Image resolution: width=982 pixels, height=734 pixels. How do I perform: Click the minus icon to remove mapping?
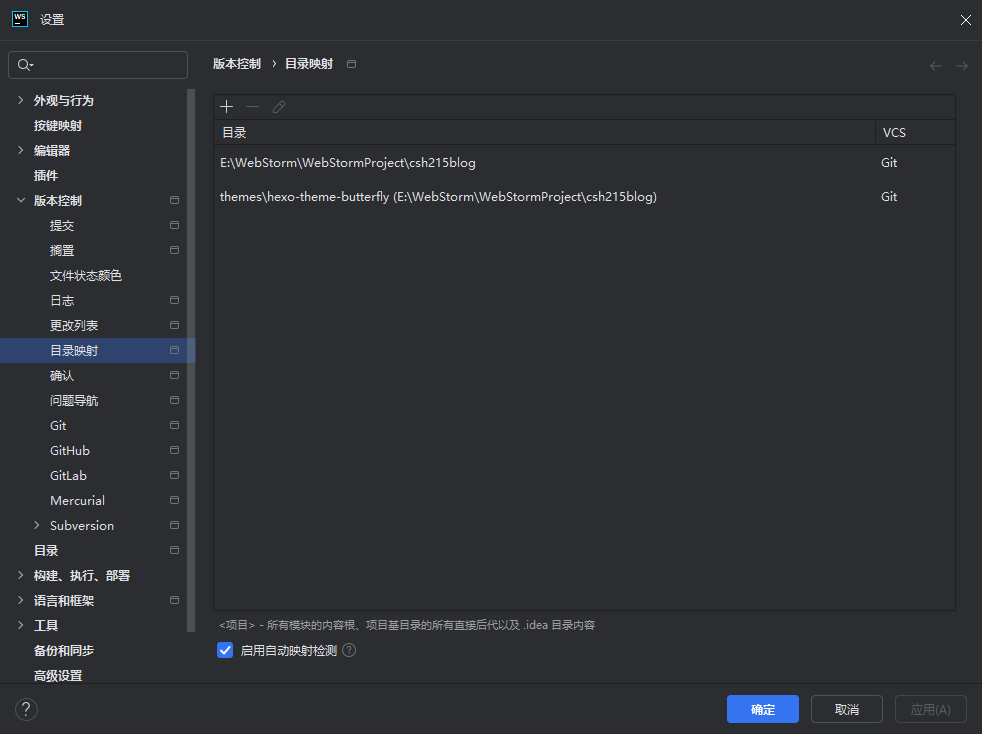pyautogui.click(x=253, y=107)
